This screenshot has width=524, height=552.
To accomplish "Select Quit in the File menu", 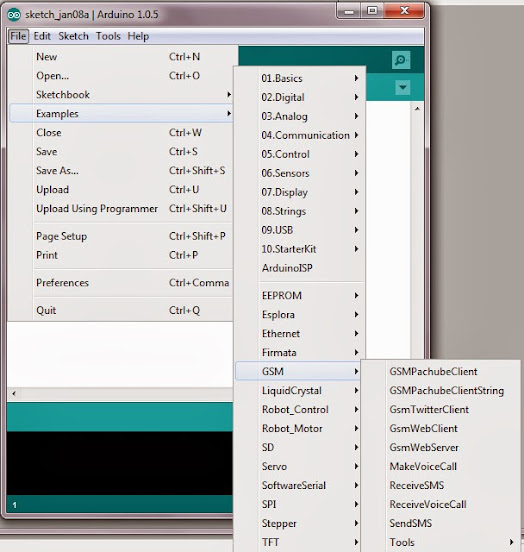I will tap(121, 310).
